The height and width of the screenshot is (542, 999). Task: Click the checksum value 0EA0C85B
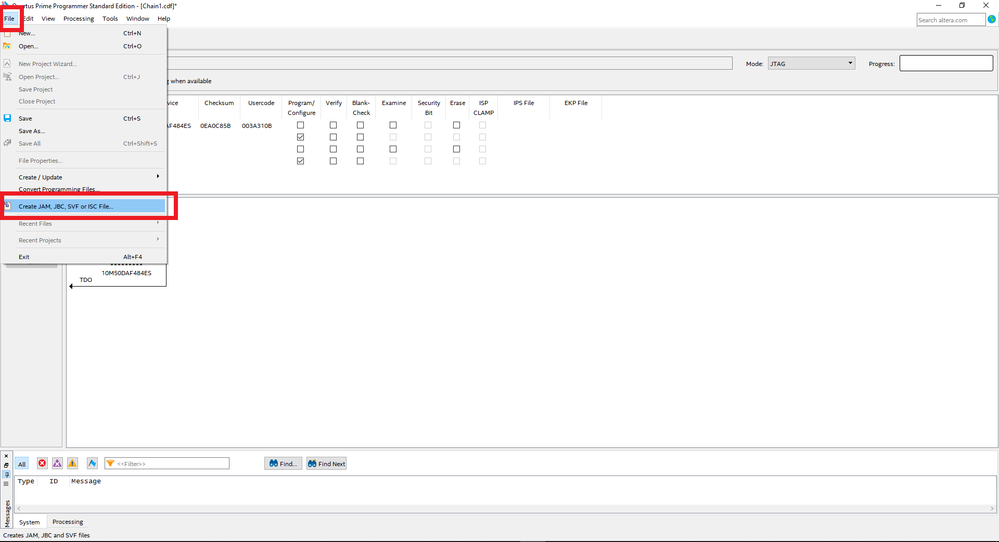pyautogui.click(x=215, y=125)
